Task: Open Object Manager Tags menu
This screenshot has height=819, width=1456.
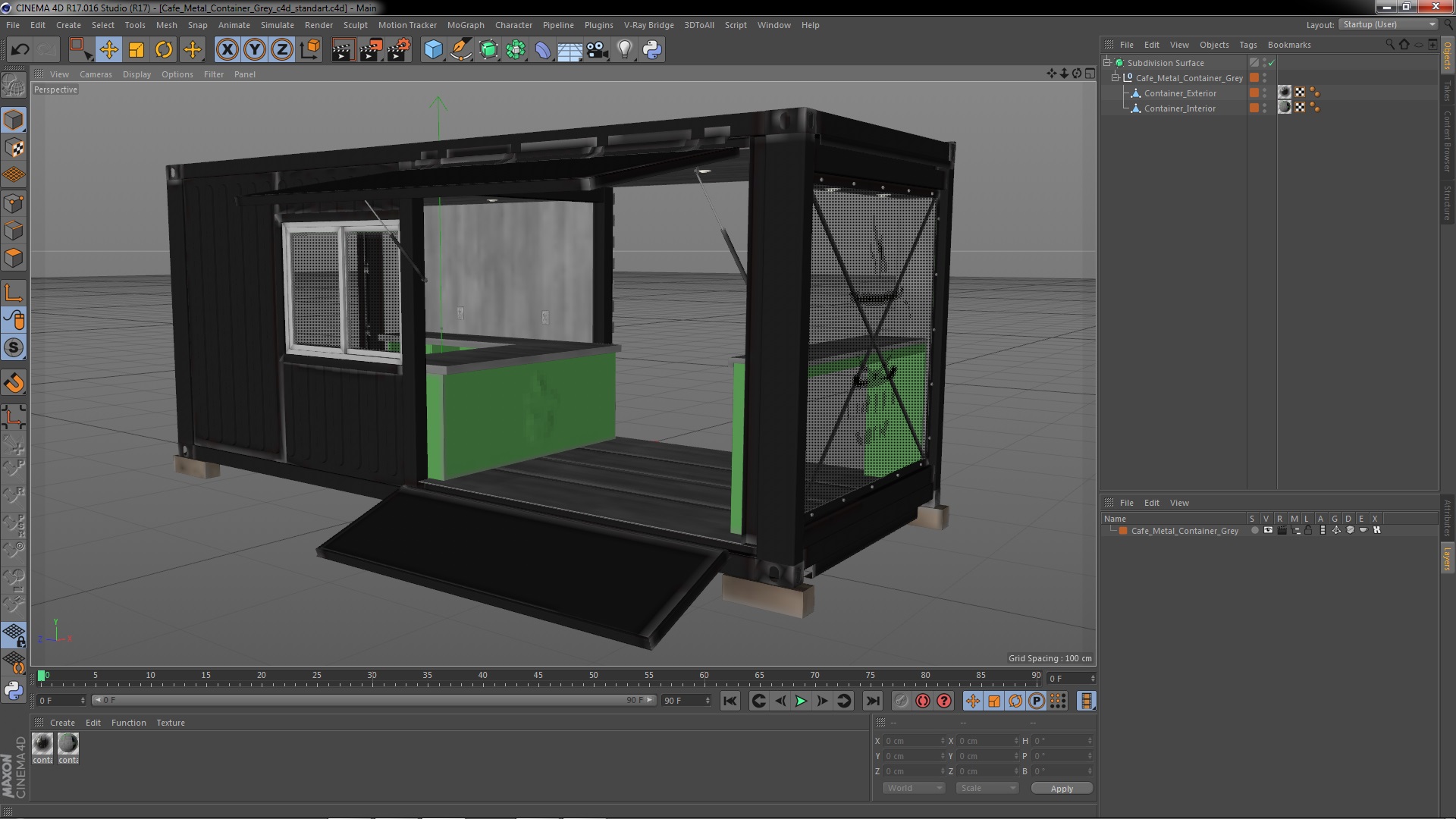Action: click(x=1247, y=45)
